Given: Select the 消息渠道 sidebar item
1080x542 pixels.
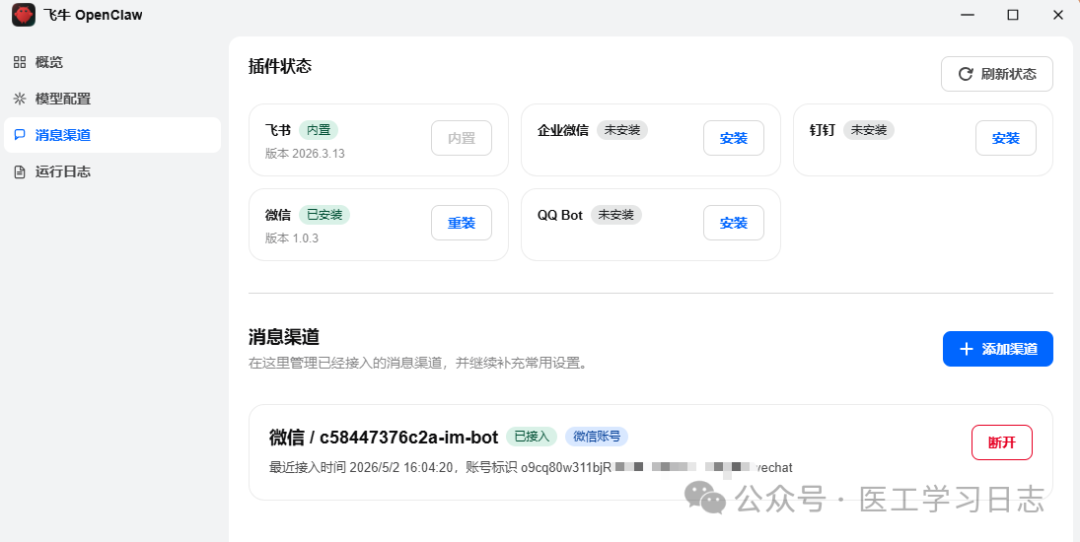Looking at the screenshot, I should pyautogui.click(x=112, y=135).
